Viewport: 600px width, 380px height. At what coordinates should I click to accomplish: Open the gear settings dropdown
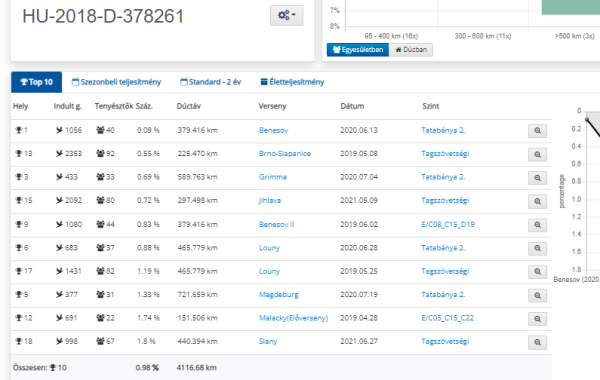point(287,16)
